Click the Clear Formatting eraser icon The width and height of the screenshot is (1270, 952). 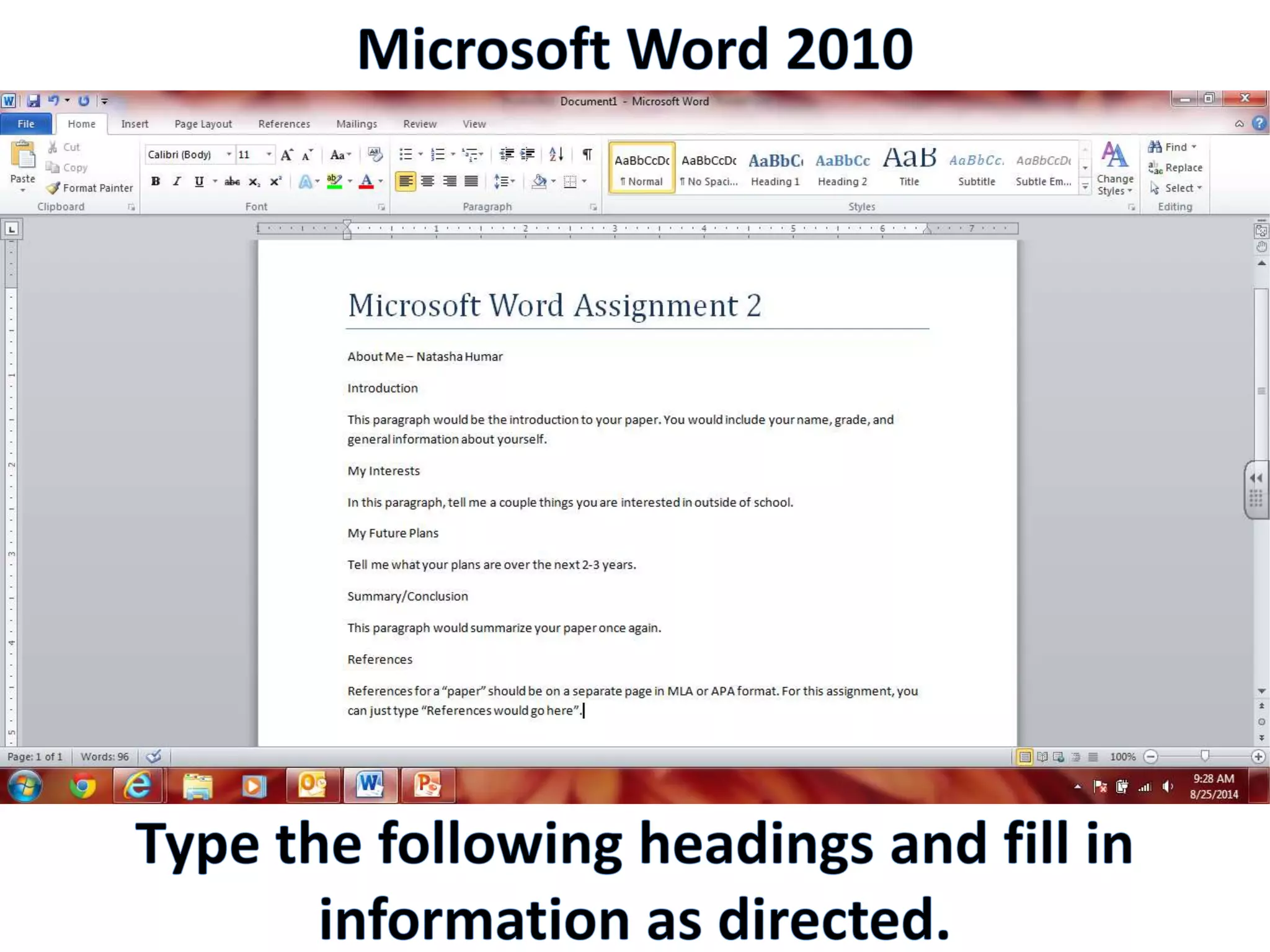coord(375,154)
